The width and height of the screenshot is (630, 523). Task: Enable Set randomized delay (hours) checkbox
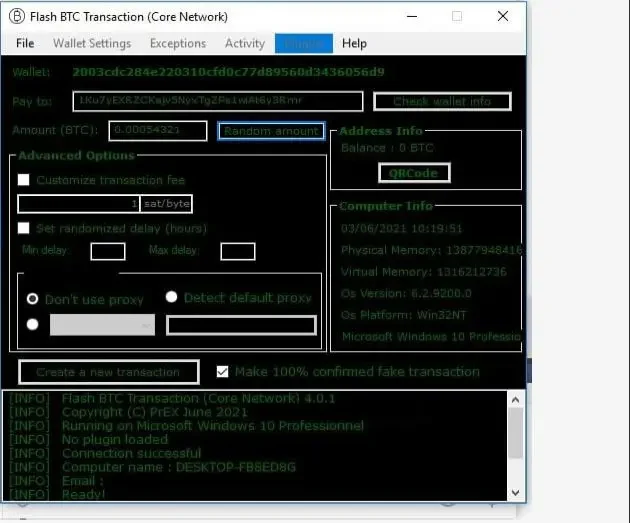point(24,228)
